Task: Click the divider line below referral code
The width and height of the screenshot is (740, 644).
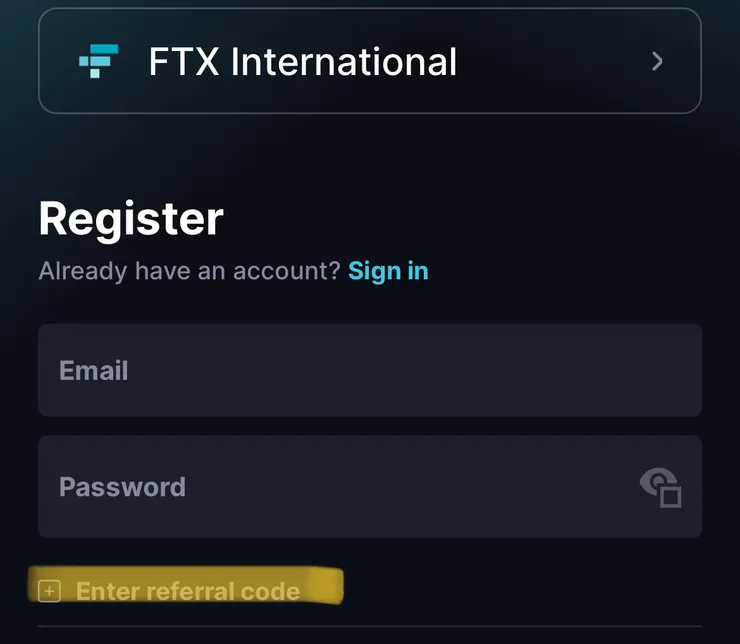Action: 369,628
